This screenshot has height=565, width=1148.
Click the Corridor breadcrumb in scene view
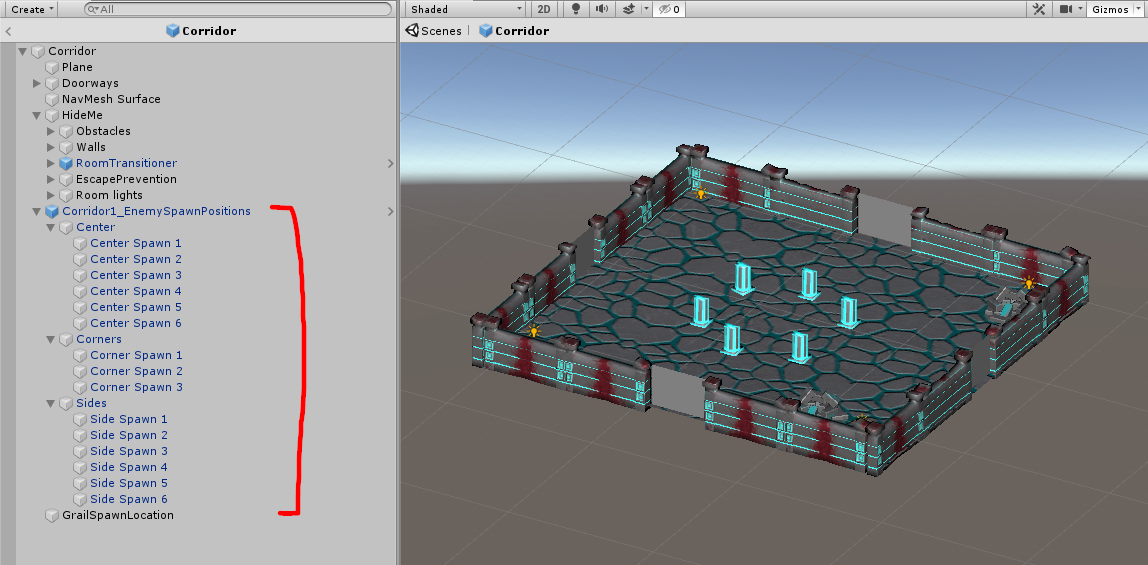tap(514, 31)
